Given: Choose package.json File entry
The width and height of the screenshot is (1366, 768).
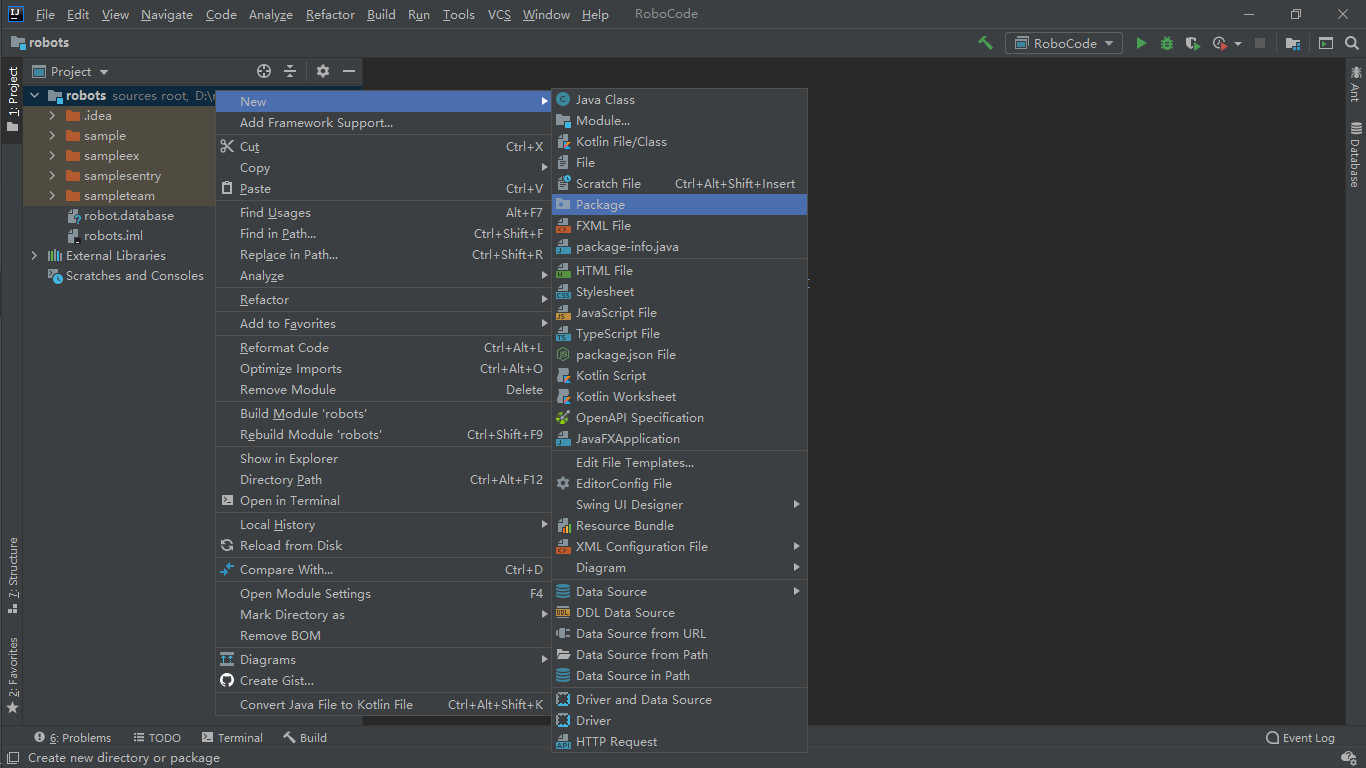Looking at the screenshot, I should [x=679, y=355].
